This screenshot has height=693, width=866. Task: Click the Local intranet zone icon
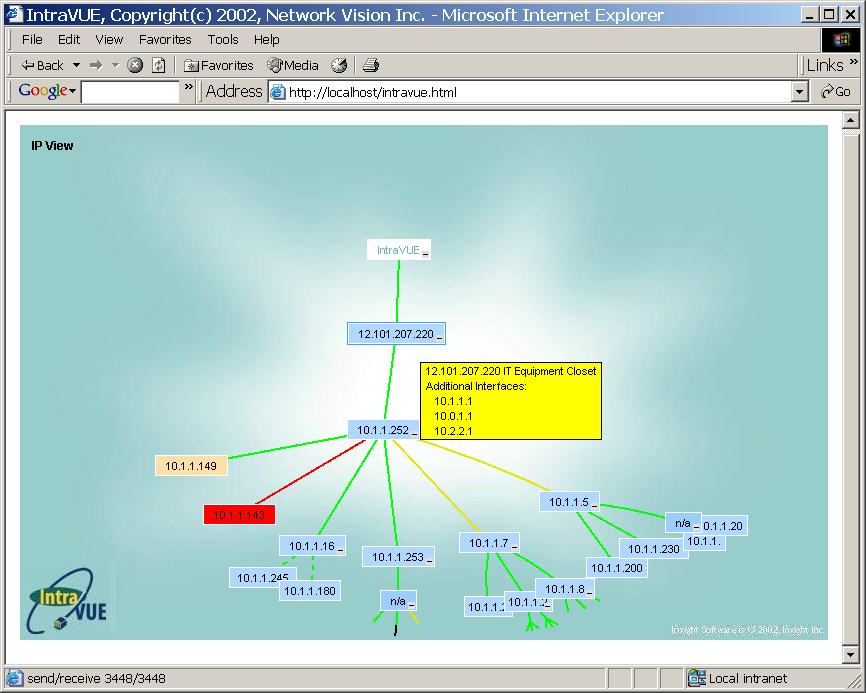[696, 678]
